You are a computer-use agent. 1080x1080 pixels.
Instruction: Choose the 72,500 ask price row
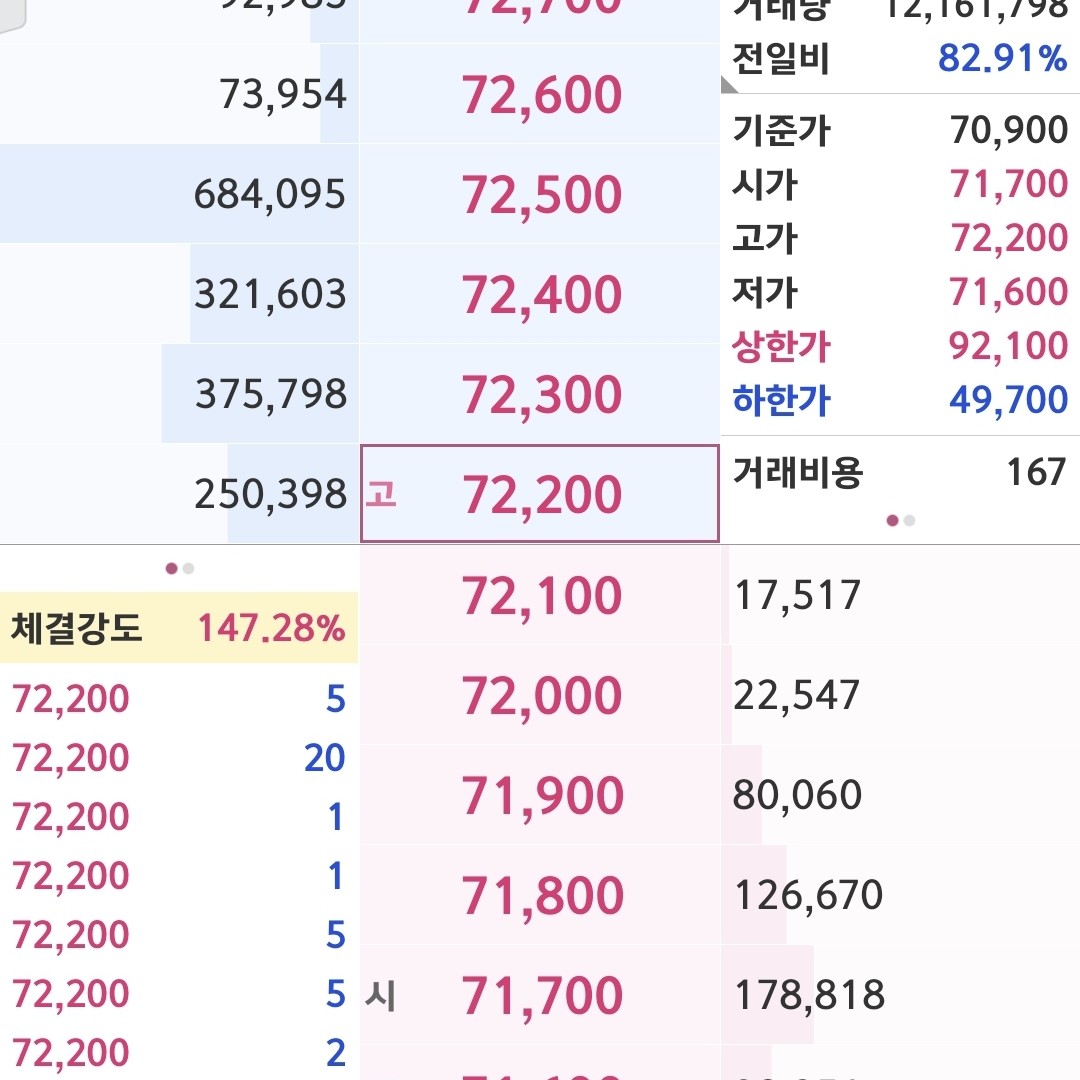(x=541, y=195)
